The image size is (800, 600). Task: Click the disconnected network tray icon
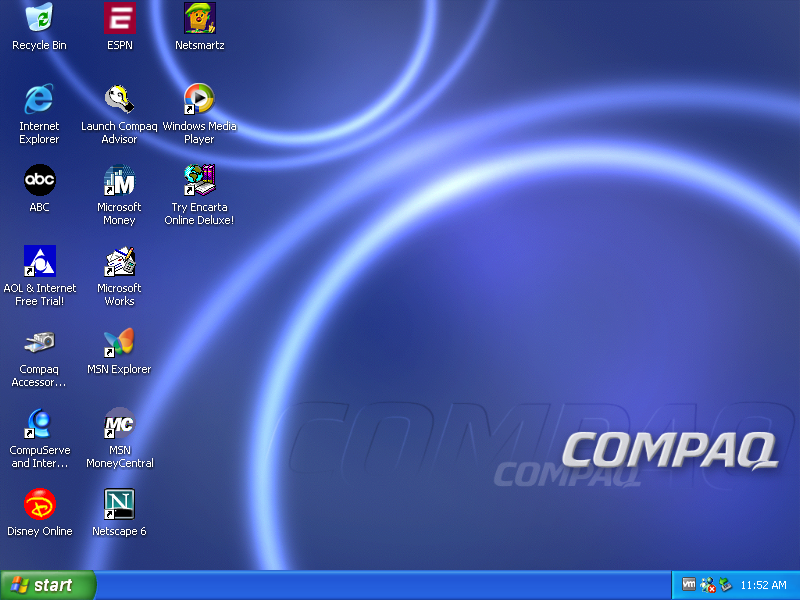(708, 585)
